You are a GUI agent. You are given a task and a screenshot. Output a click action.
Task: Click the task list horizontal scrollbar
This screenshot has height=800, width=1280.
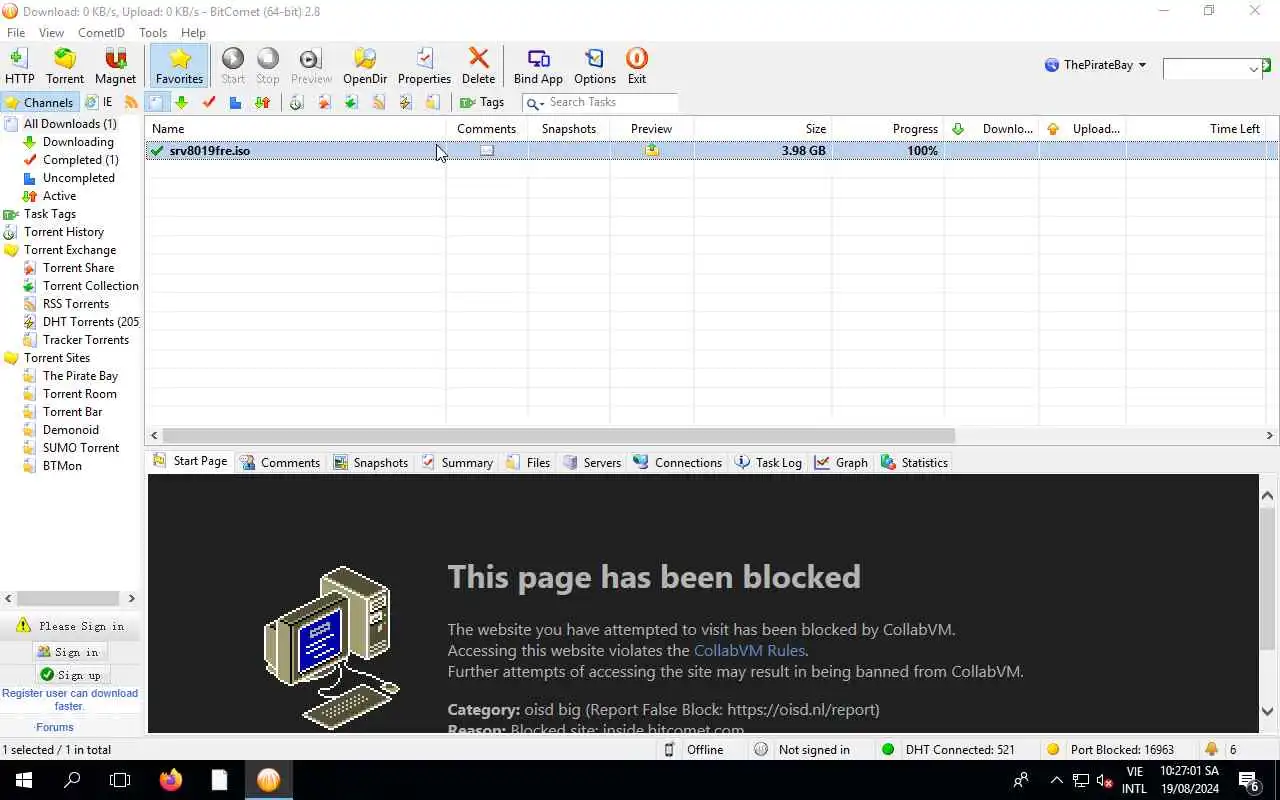[559, 435]
